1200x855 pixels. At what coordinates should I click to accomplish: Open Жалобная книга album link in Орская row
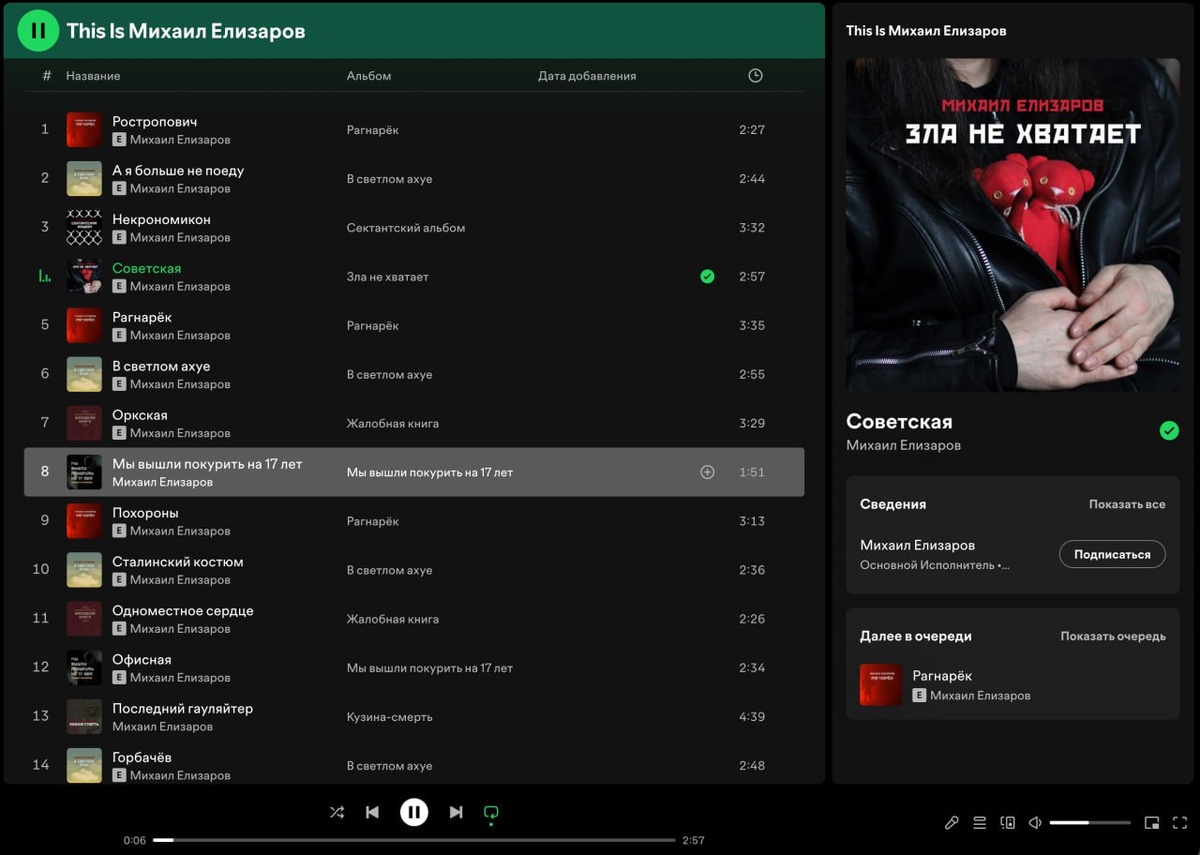click(x=392, y=424)
